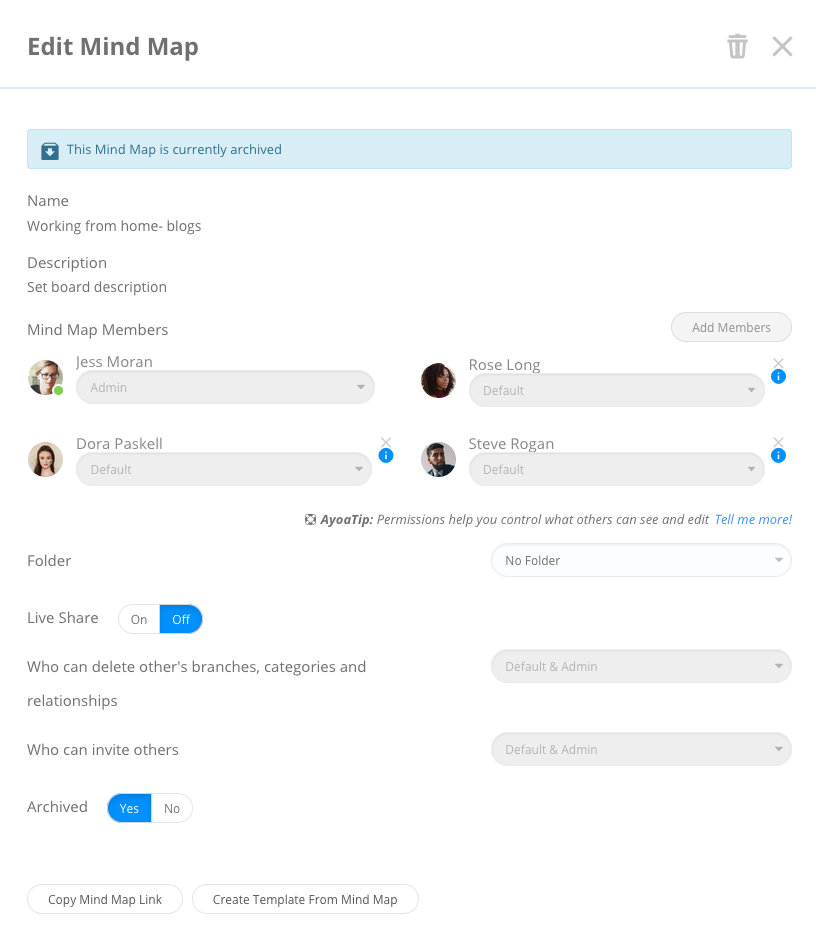
Task: Click Dora Paskell's avatar
Action: point(45,459)
